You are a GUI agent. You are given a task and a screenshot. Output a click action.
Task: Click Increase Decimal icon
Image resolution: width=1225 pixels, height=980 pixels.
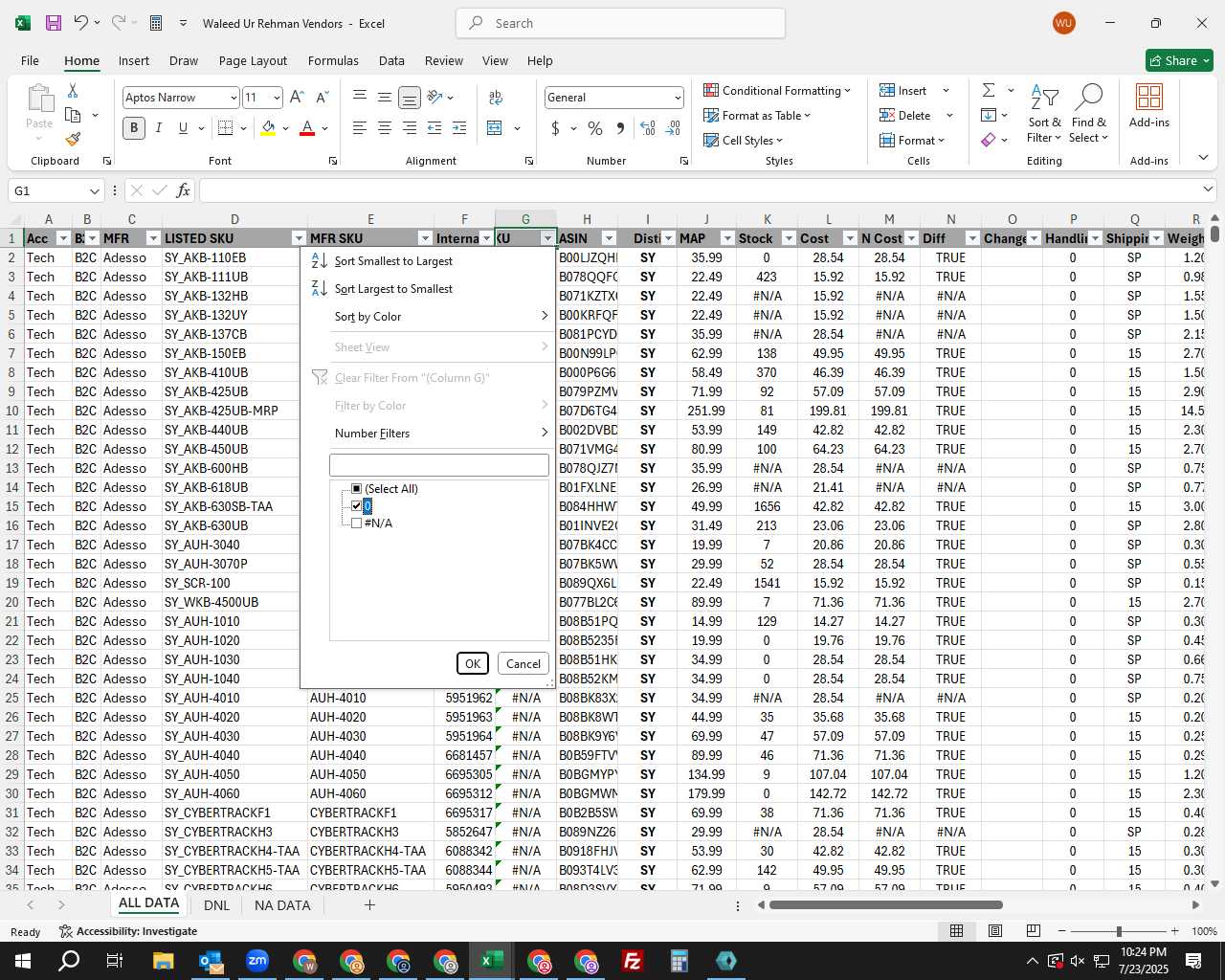(x=648, y=128)
